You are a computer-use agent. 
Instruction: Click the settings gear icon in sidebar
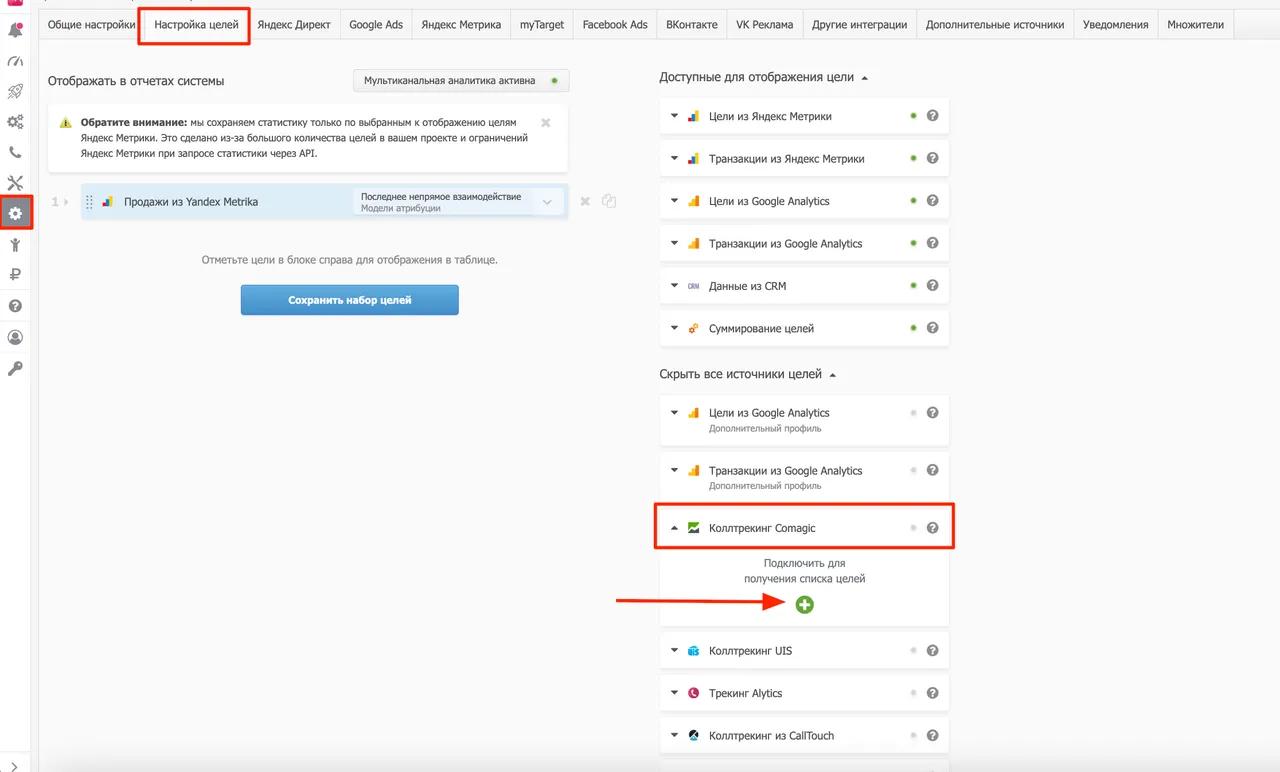pyautogui.click(x=15, y=213)
